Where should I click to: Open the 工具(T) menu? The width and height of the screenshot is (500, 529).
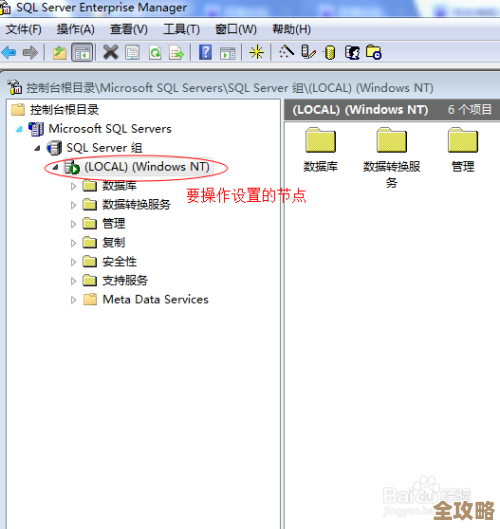182,29
